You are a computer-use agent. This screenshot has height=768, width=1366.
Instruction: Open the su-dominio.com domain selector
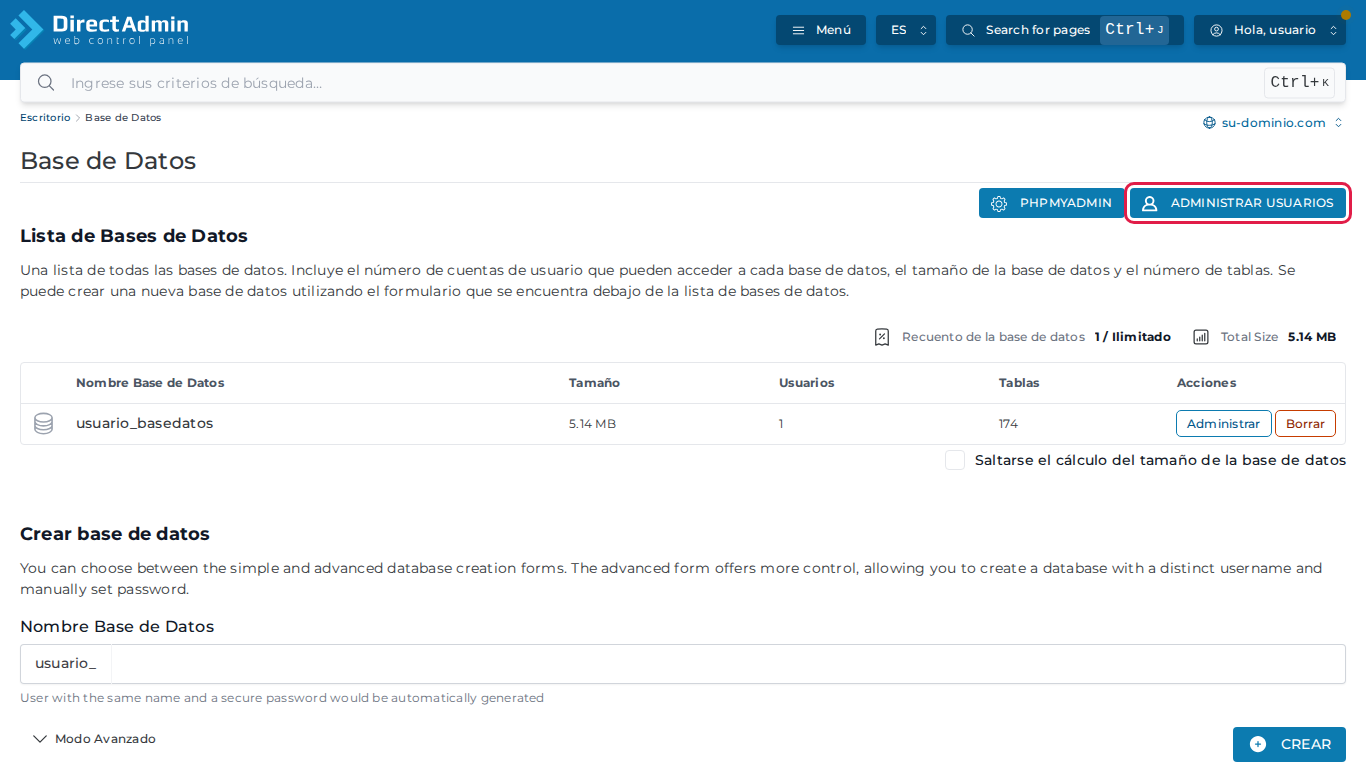click(x=1273, y=123)
